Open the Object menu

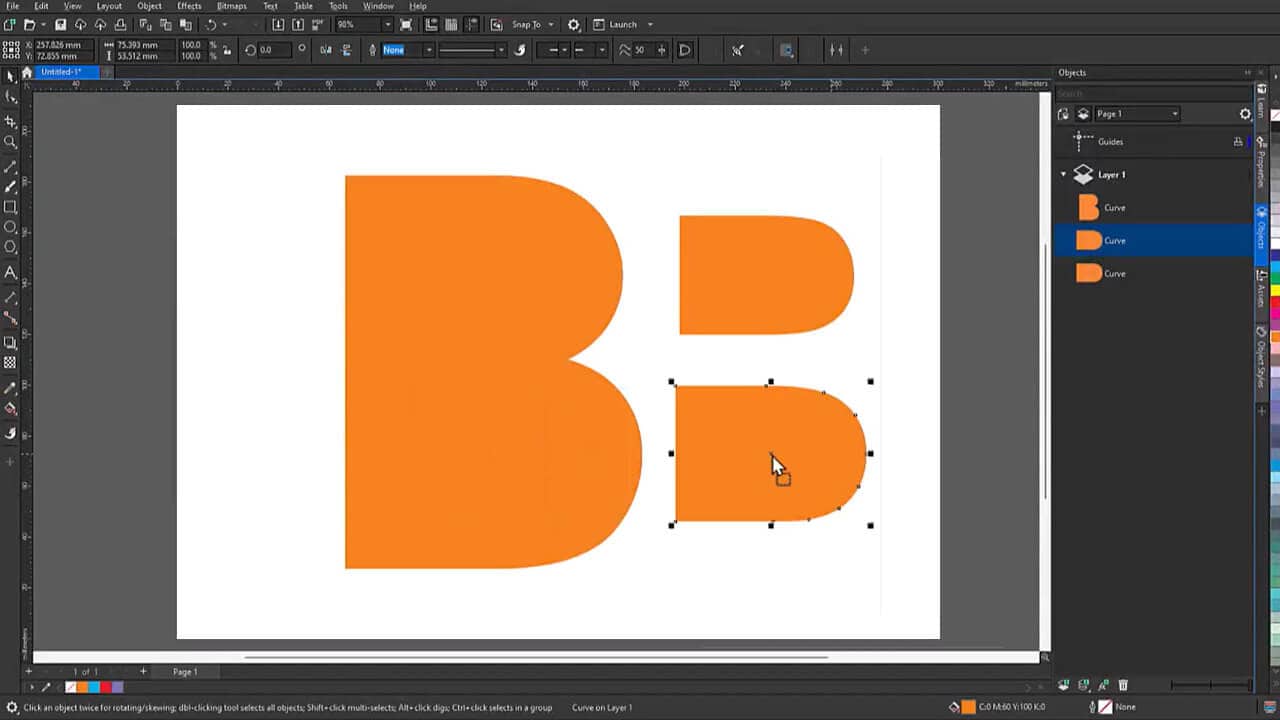tap(149, 6)
